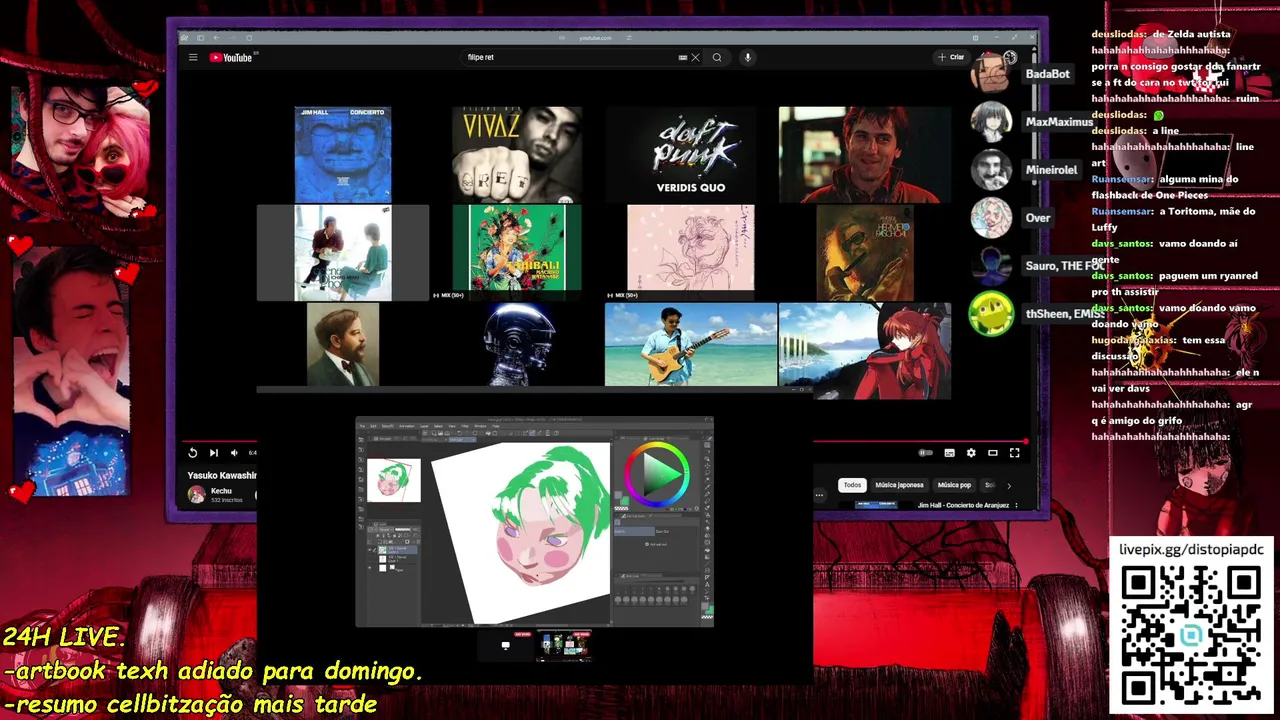Toggle the autoplay switch in the player
The width and height of the screenshot is (1280, 720).
(x=926, y=453)
